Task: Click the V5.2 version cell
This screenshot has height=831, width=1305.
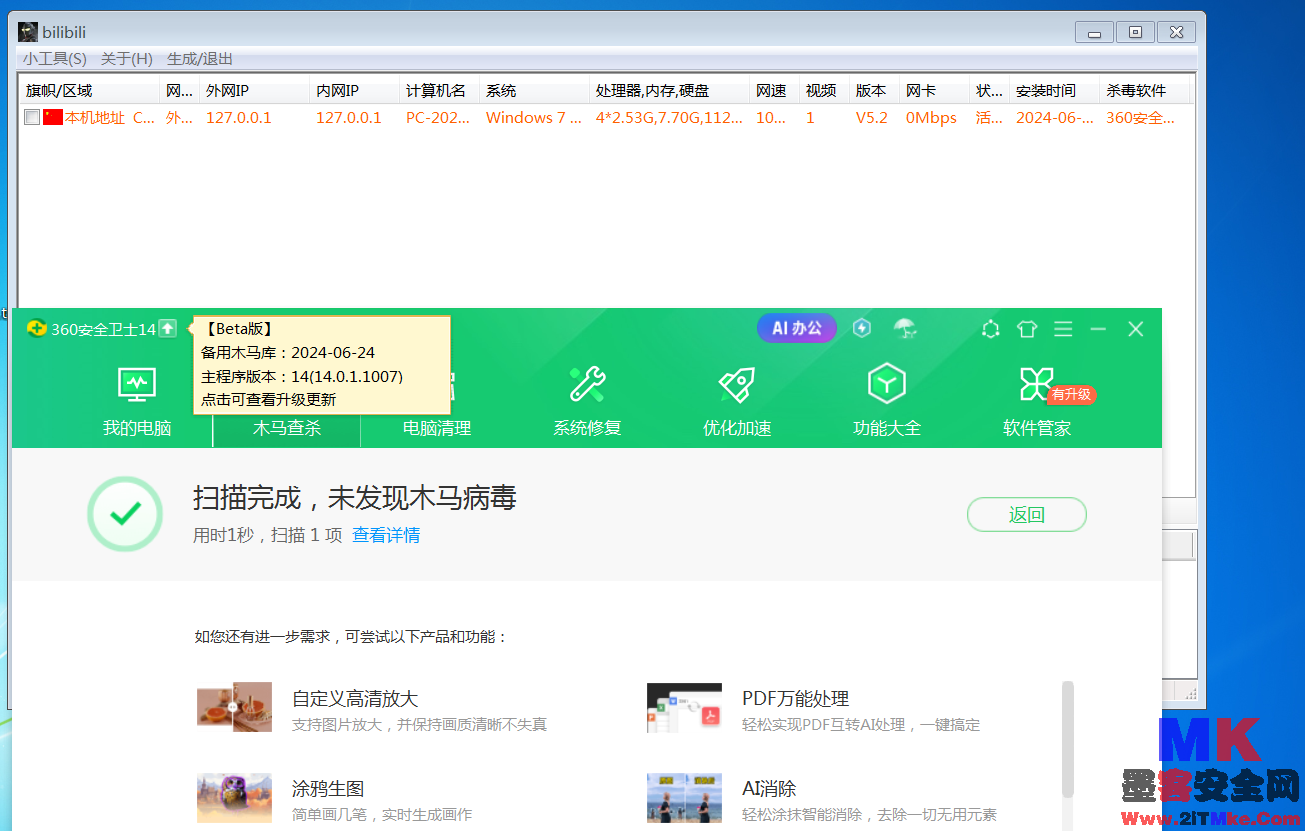Action: (871, 118)
